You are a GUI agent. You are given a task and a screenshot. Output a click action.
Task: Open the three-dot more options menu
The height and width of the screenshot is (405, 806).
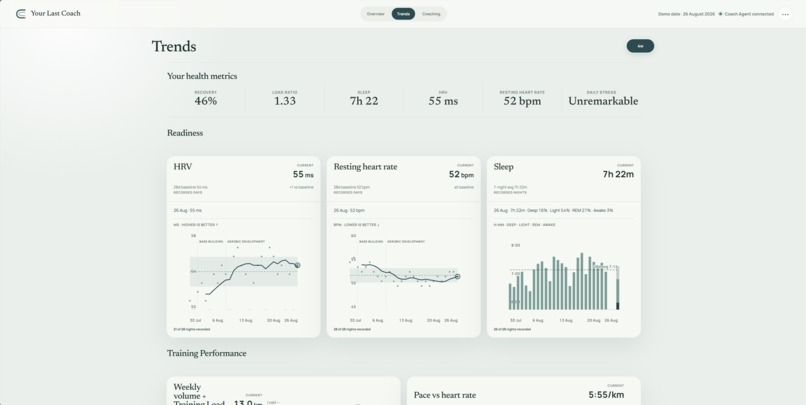785,14
